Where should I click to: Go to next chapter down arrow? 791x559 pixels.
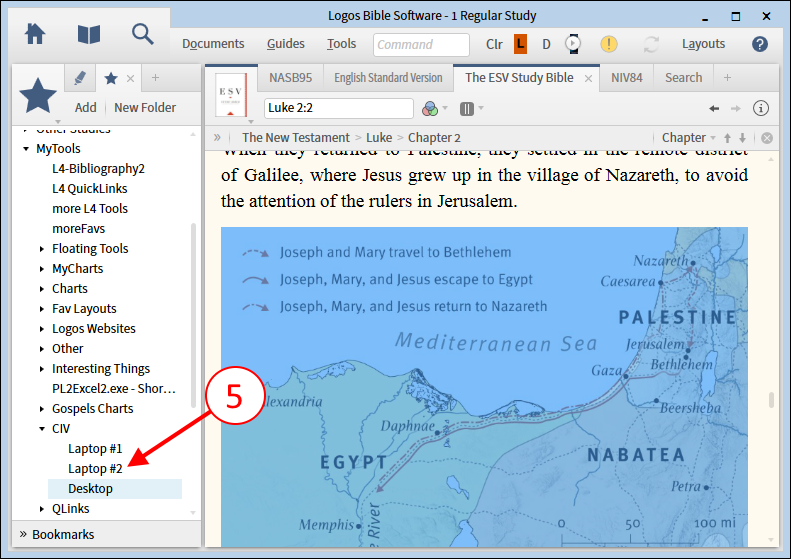click(x=743, y=138)
